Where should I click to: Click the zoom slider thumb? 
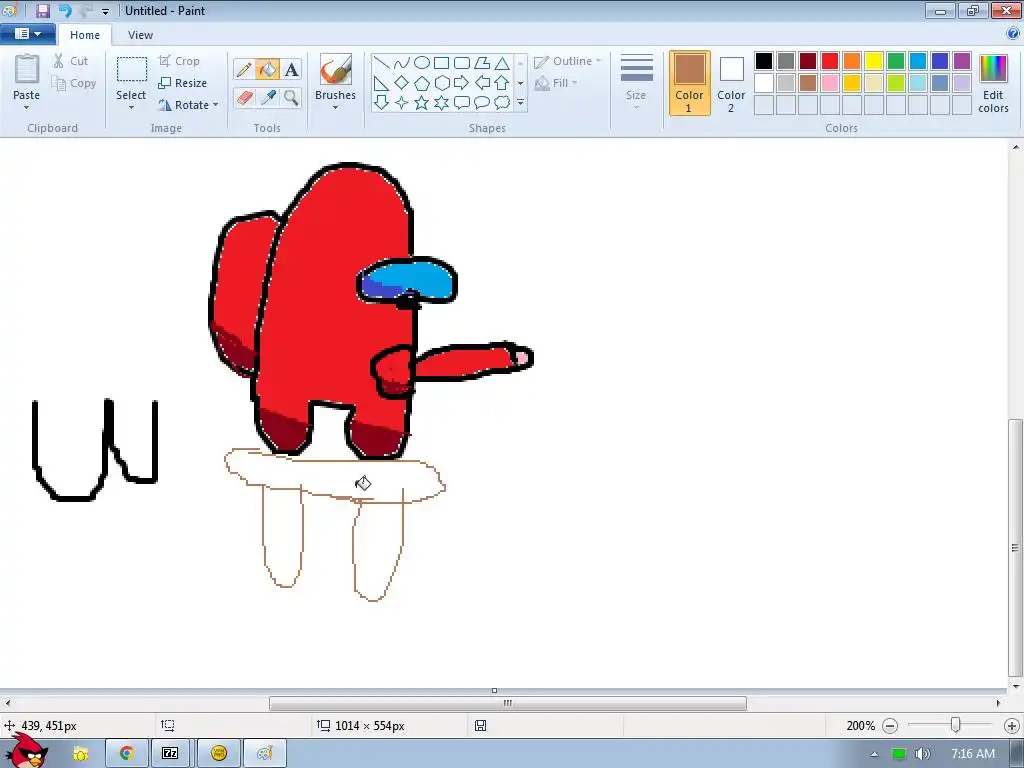[955, 725]
